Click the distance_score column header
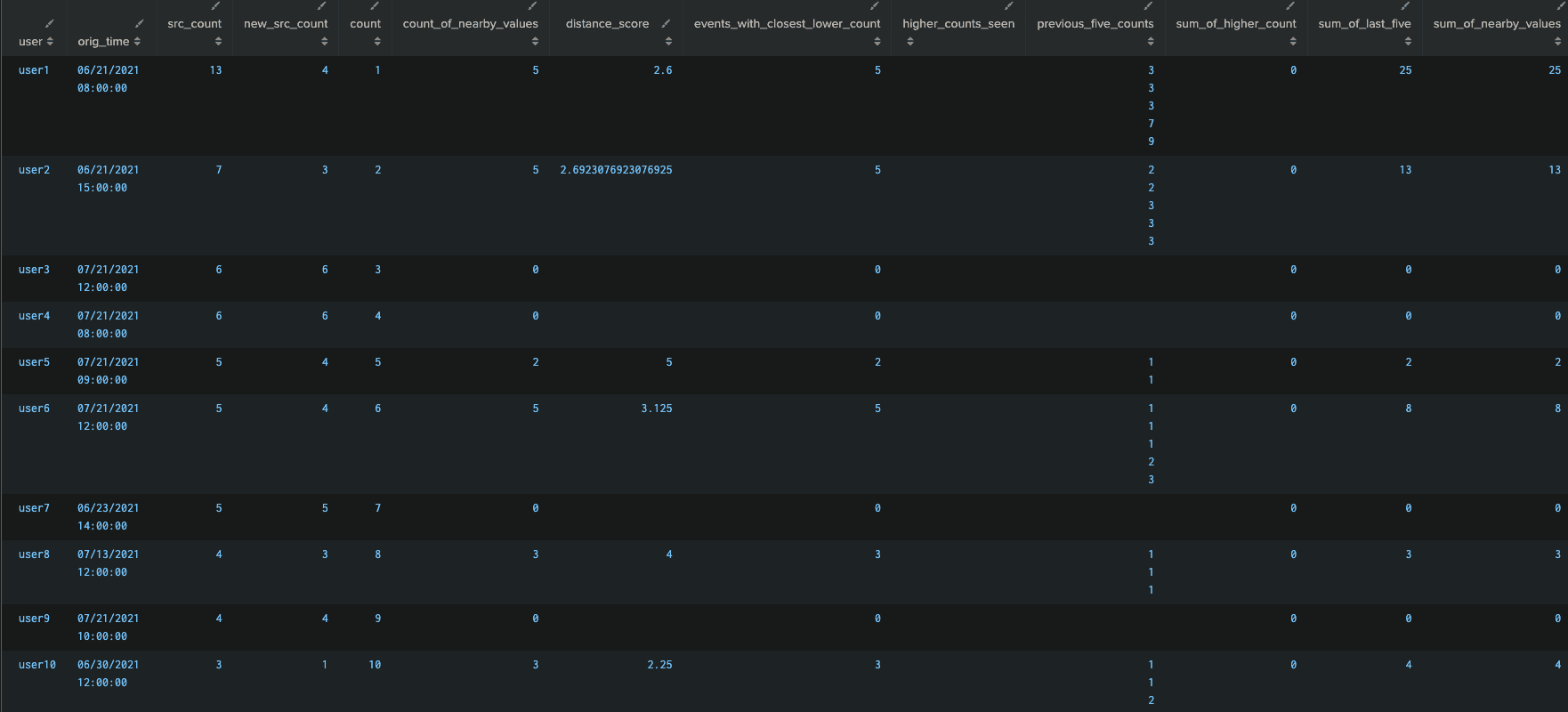This screenshot has height=712, width=1568. click(x=607, y=24)
